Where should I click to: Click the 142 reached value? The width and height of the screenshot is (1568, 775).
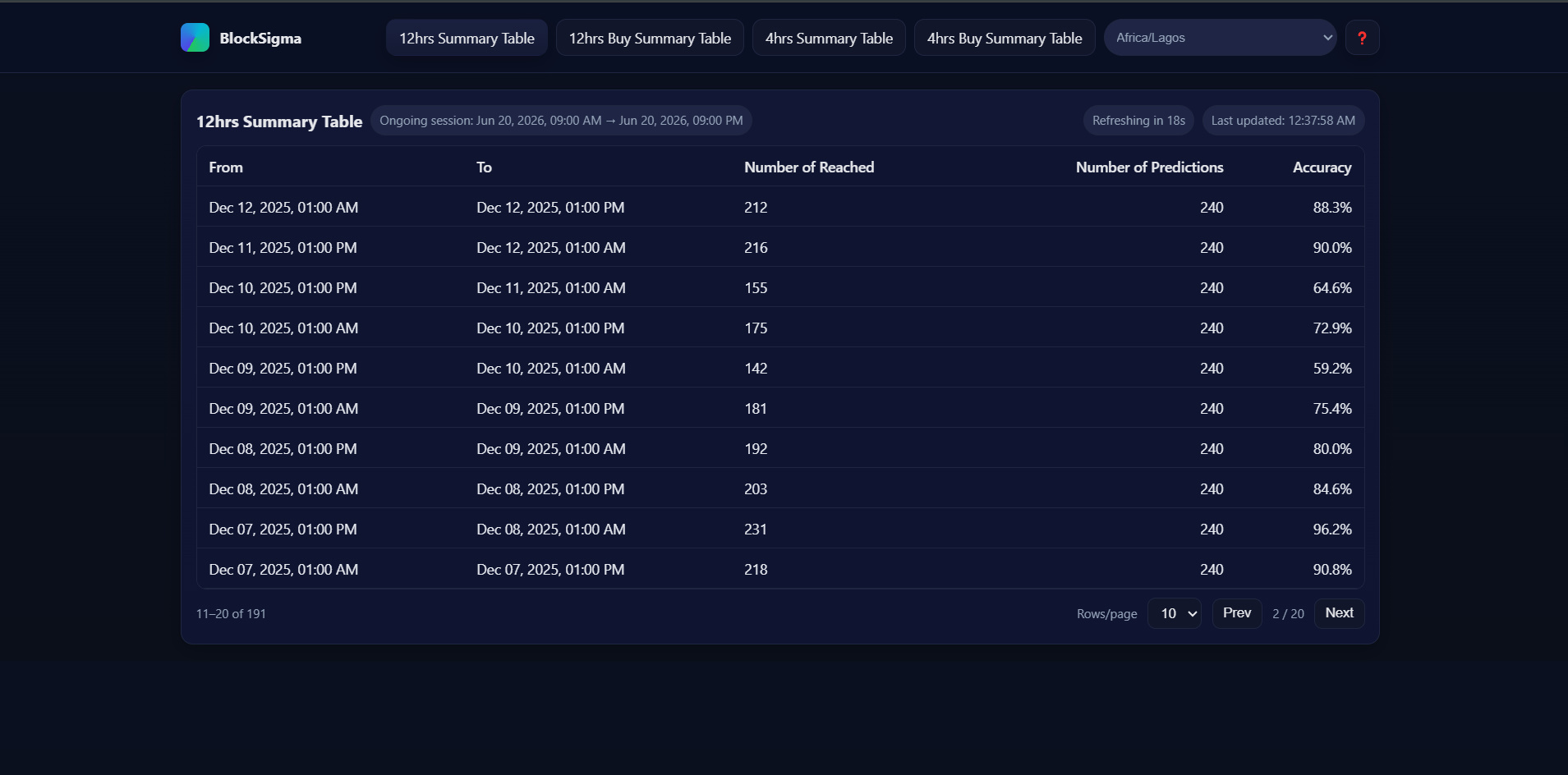tap(756, 369)
